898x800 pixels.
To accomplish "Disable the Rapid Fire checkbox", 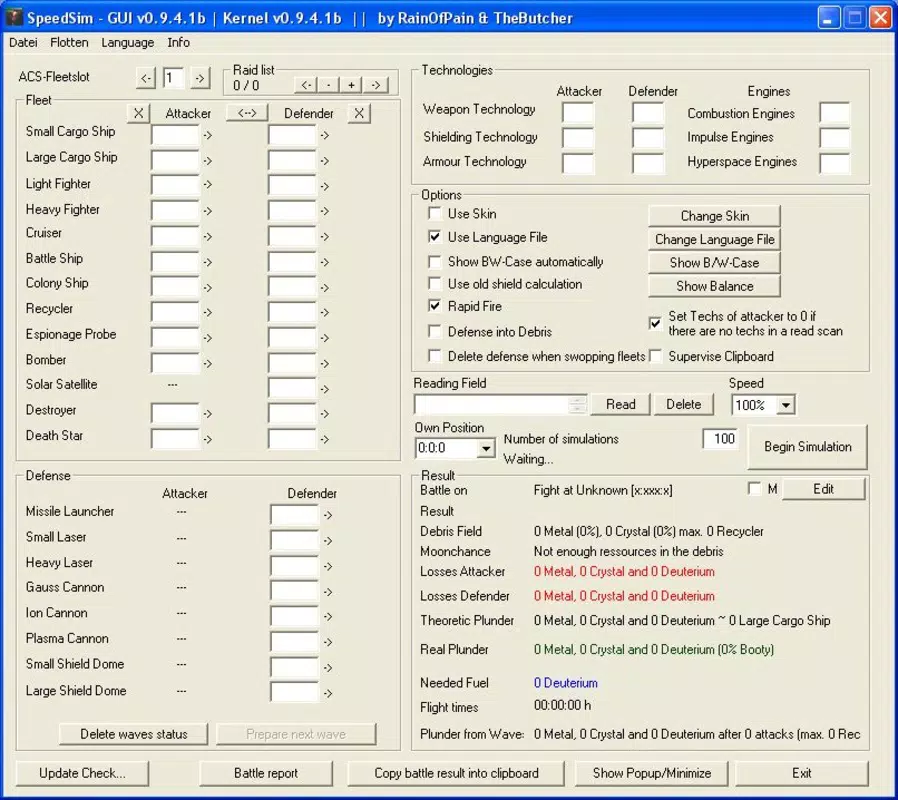I will pyautogui.click(x=435, y=306).
